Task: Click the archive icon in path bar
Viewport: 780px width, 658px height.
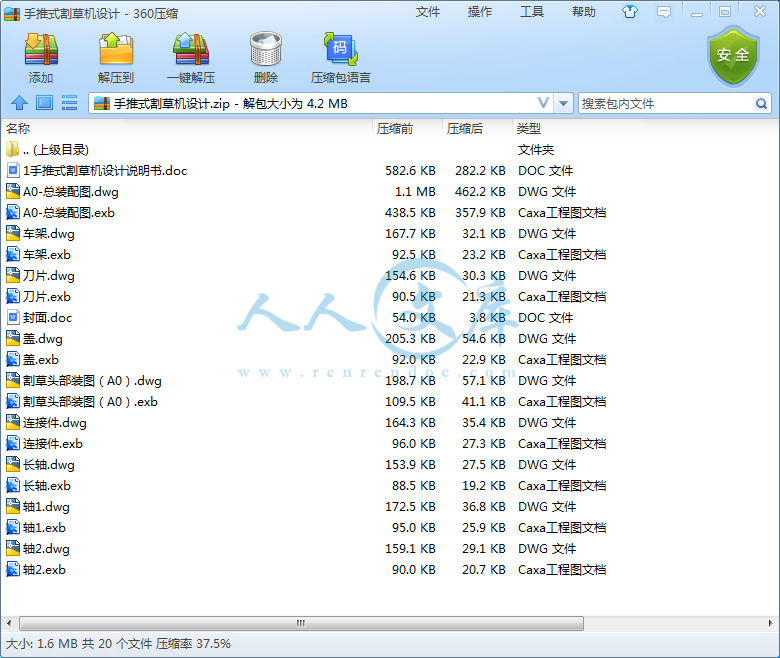Action: (x=102, y=103)
